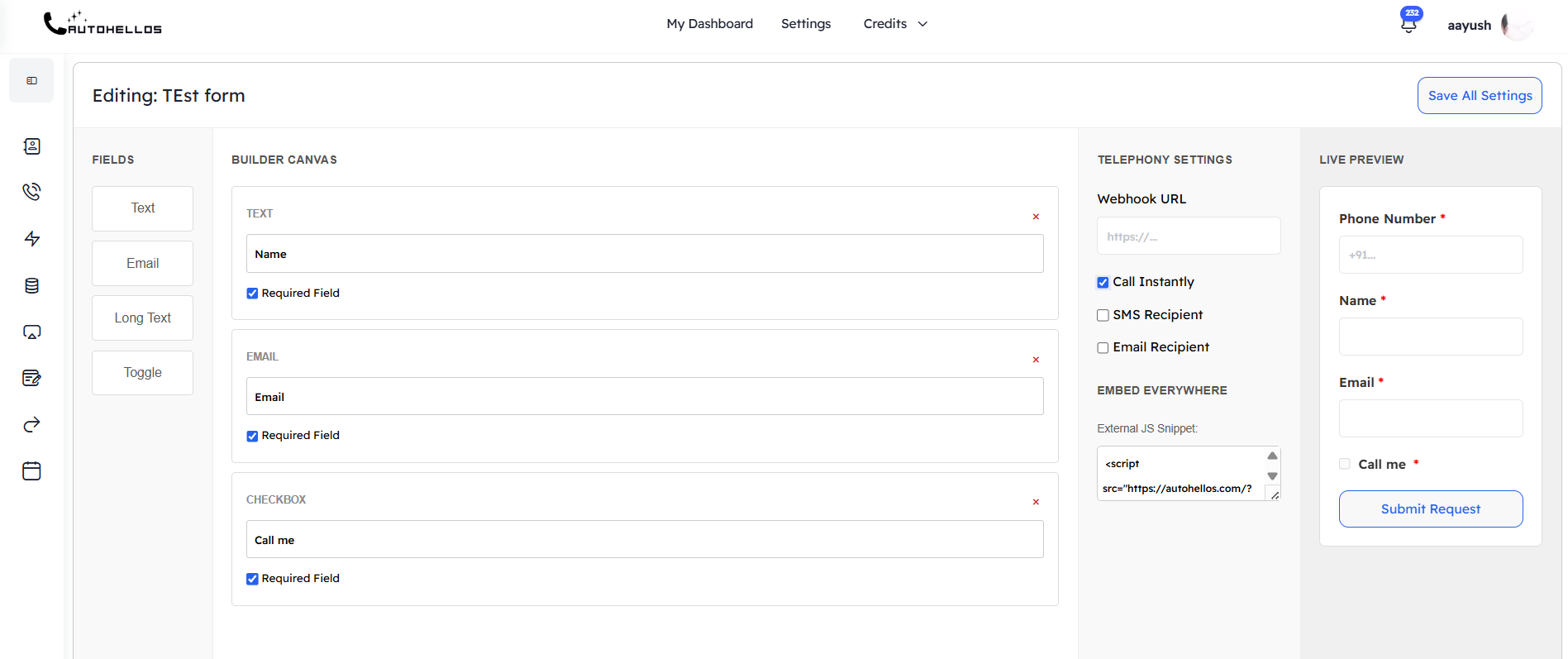Expand the Credits dropdown menu
Image resolution: width=1568 pixels, height=659 pixels.
[895, 24]
